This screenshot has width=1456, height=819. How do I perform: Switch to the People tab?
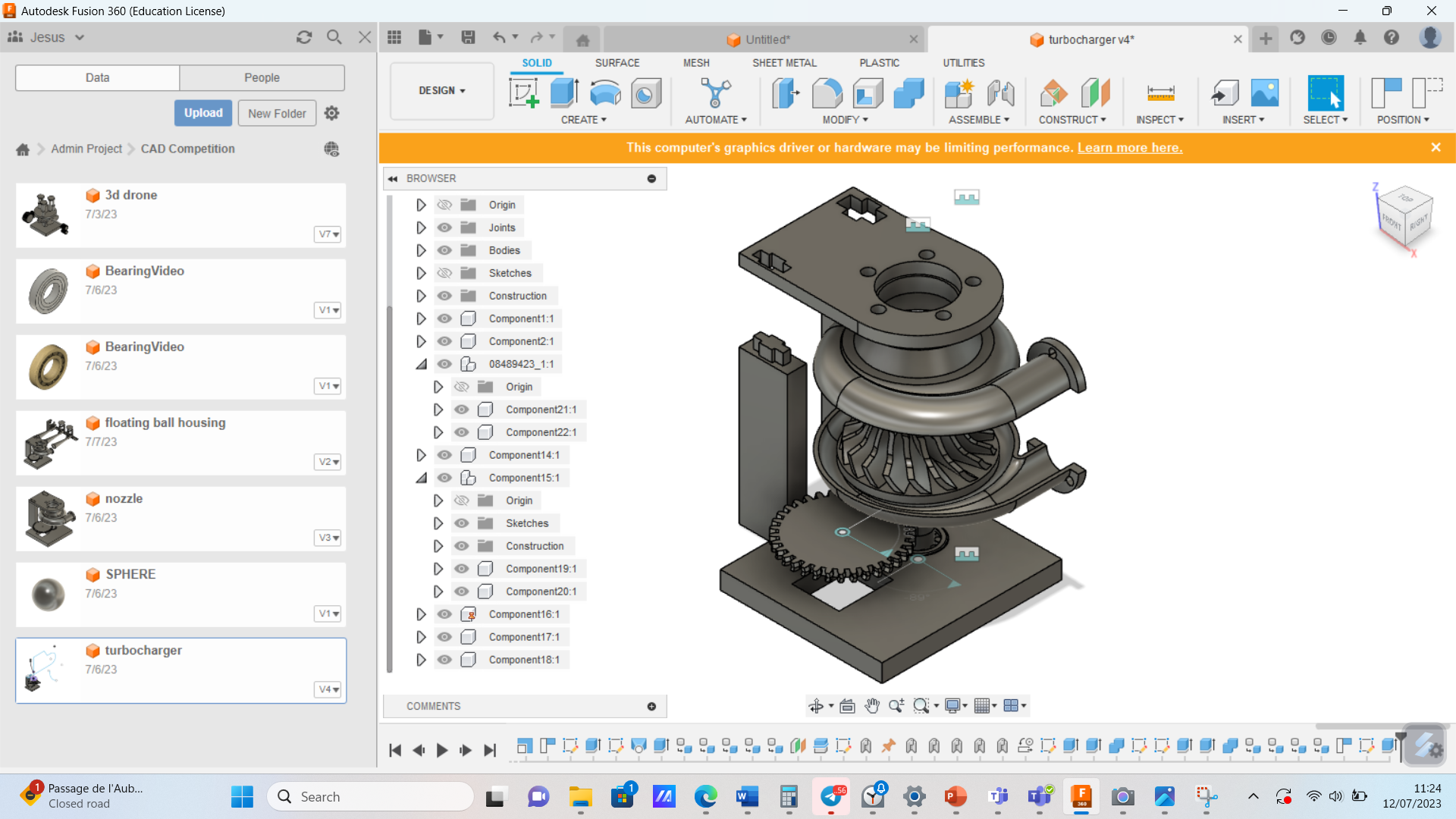261,77
